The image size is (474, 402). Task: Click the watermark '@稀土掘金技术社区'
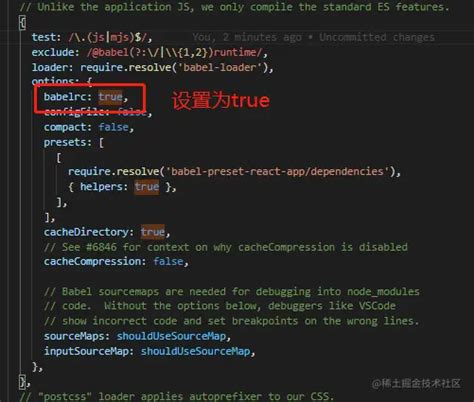point(416,383)
